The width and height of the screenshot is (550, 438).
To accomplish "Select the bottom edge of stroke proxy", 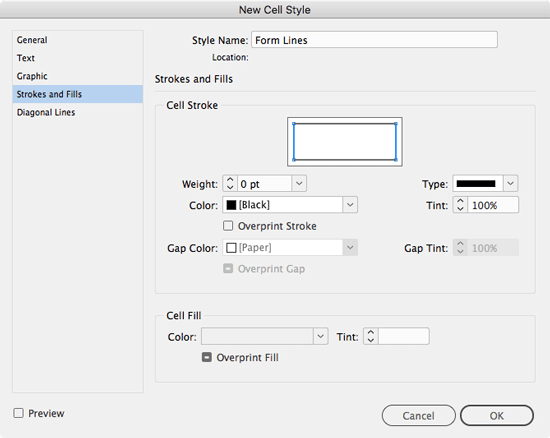I will tap(345, 160).
